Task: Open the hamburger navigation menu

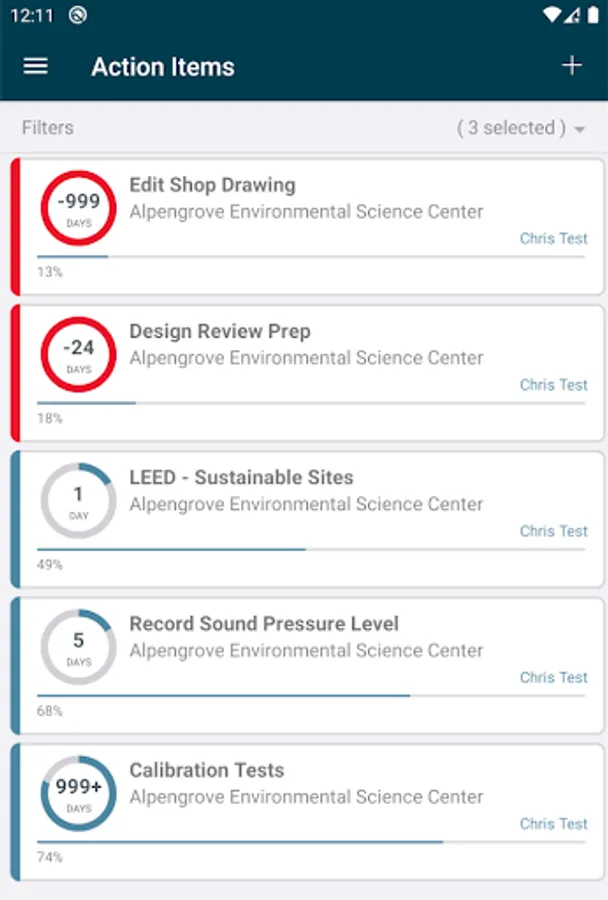Action: point(36,66)
